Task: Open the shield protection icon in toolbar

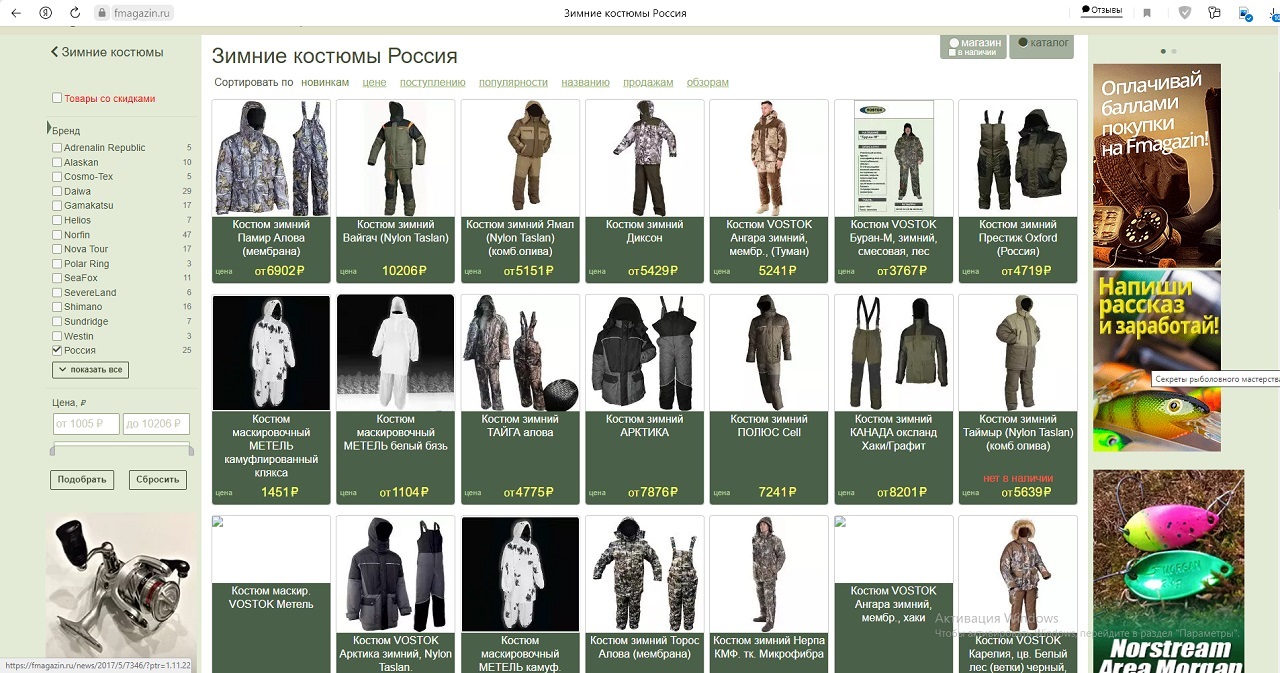Action: (x=1185, y=13)
